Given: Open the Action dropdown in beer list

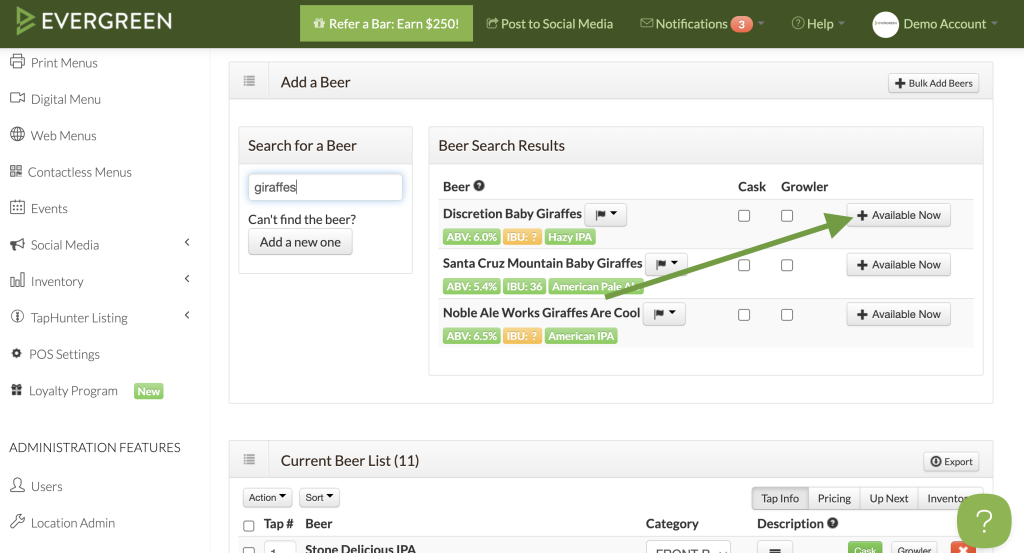Looking at the screenshot, I should tap(268, 497).
